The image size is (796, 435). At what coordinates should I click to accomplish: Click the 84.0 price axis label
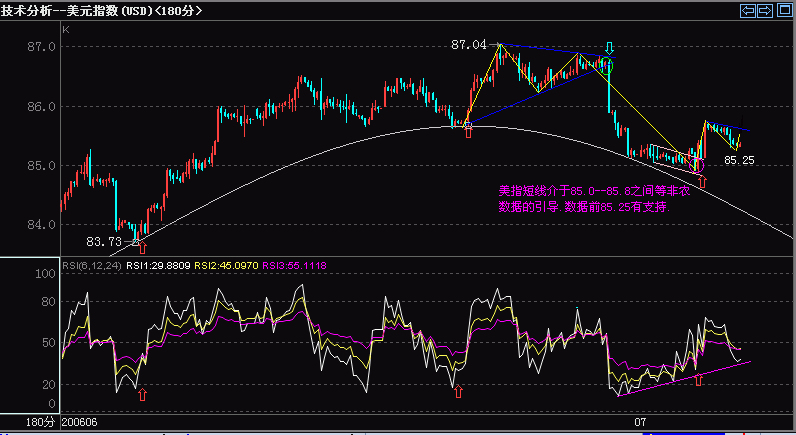pyautogui.click(x=41, y=224)
